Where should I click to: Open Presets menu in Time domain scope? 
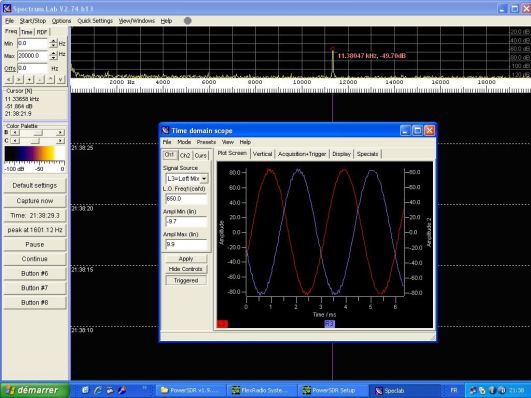click(206, 142)
